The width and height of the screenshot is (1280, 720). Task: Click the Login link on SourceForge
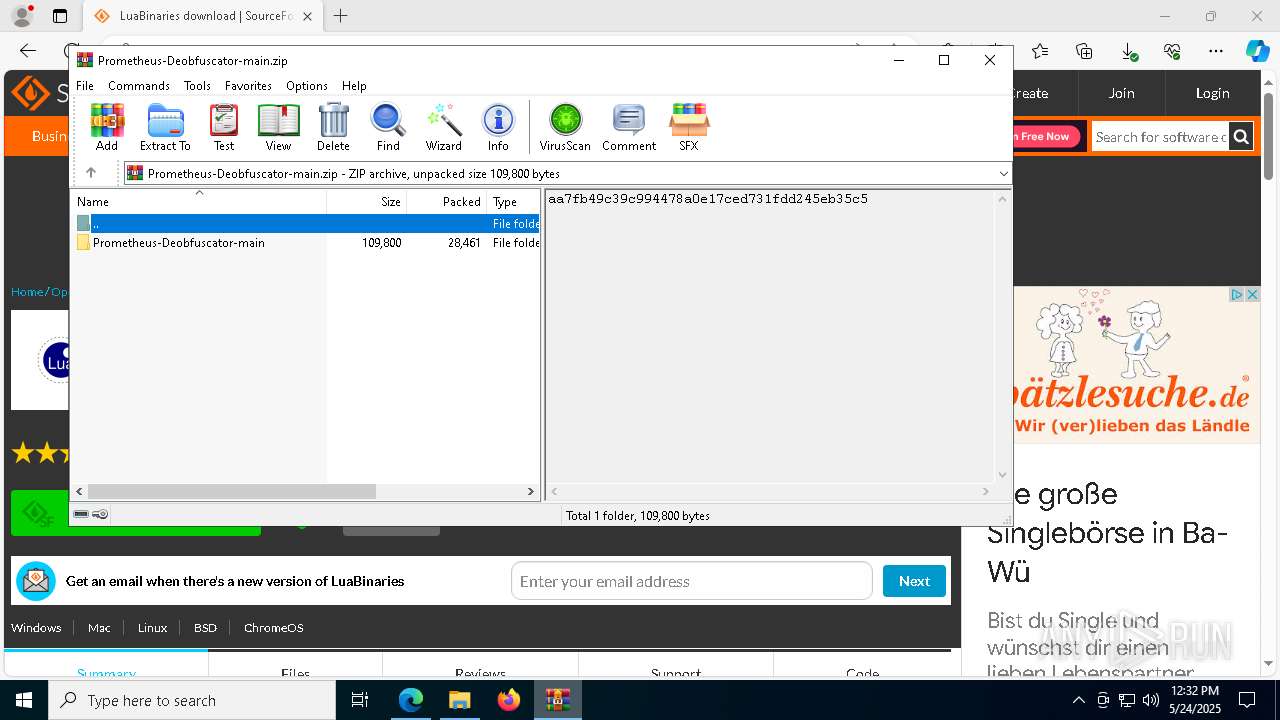click(x=1212, y=93)
